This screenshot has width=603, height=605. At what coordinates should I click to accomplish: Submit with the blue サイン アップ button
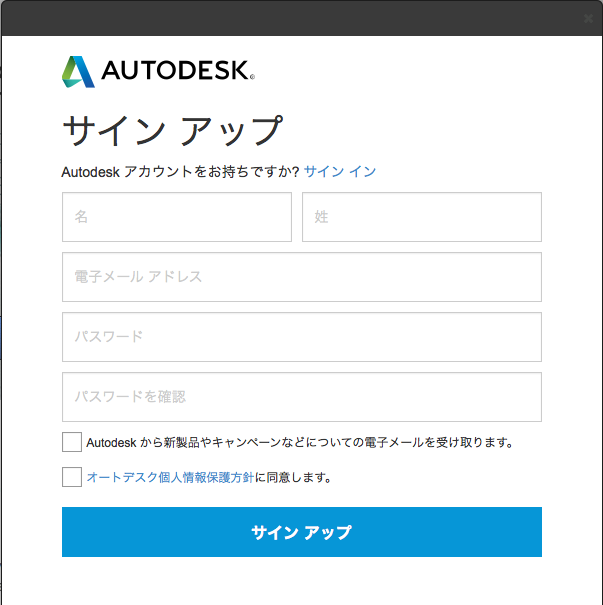click(302, 532)
